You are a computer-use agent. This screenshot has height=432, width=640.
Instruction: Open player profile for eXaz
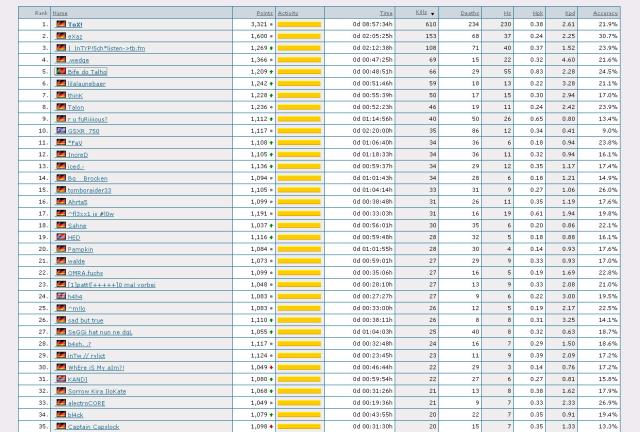pos(75,36)
